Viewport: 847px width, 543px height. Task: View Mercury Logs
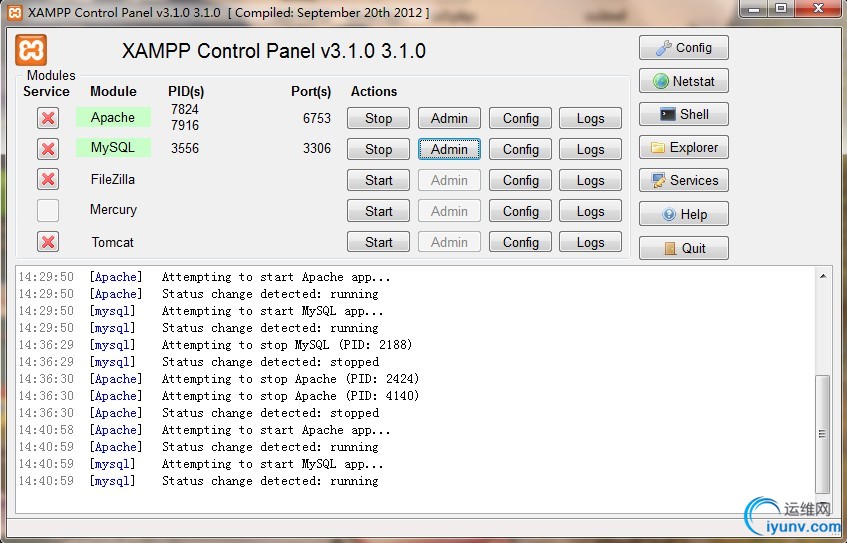(590, 211)
